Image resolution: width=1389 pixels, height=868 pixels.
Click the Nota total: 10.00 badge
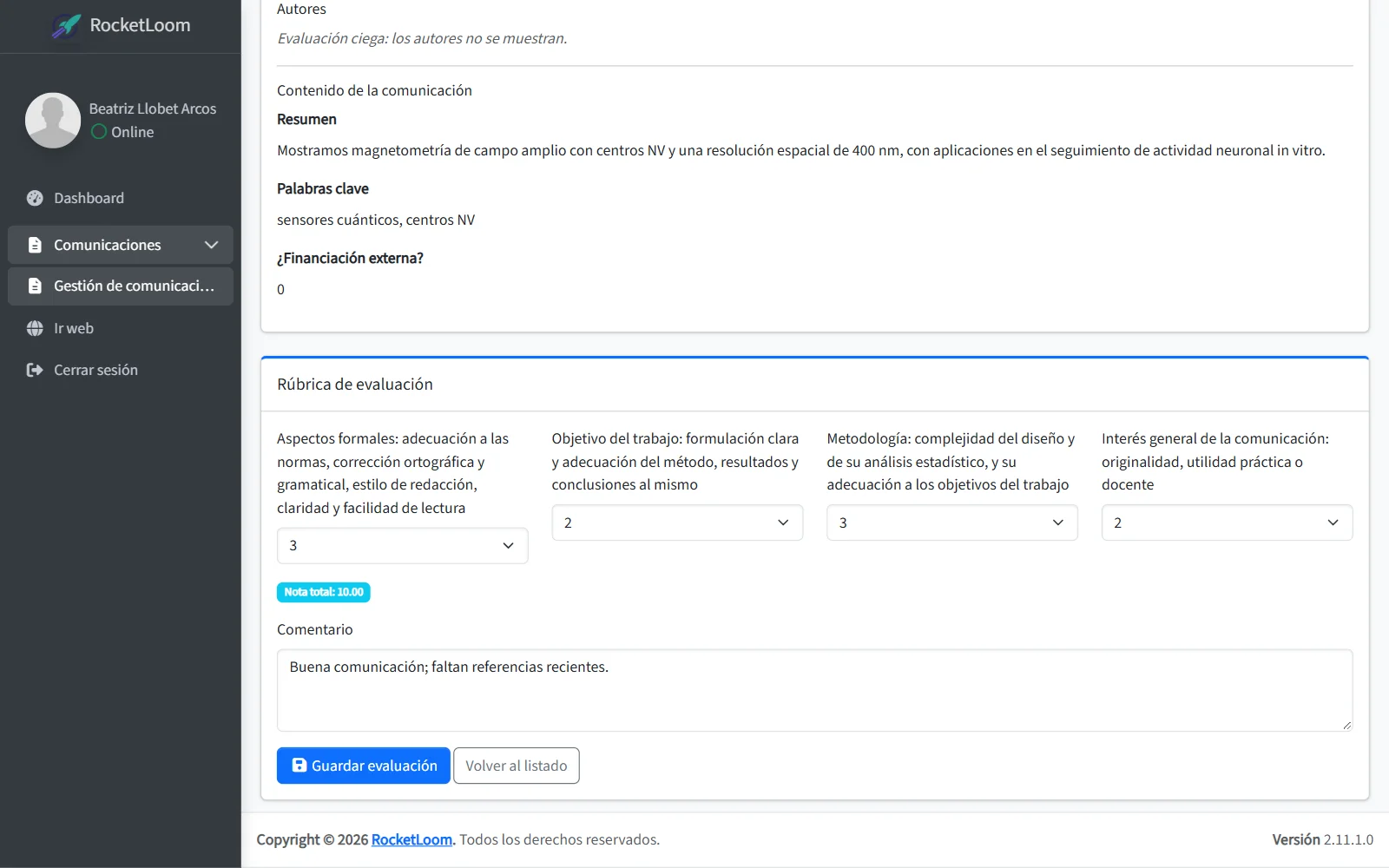click(324, 592)
